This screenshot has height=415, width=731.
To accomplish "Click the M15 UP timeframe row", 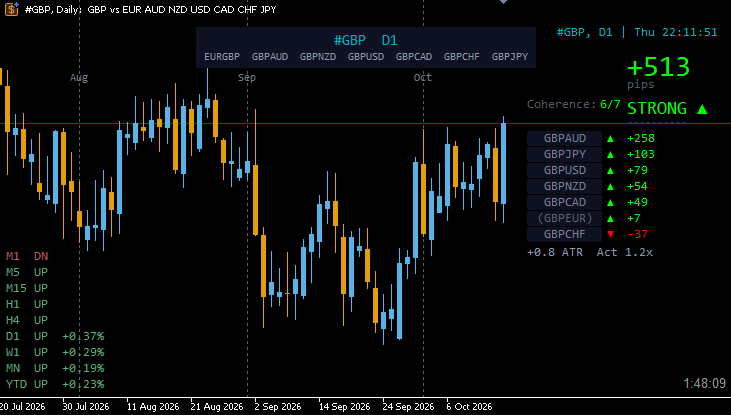I will pyautogui.click(x=27, y=288).
